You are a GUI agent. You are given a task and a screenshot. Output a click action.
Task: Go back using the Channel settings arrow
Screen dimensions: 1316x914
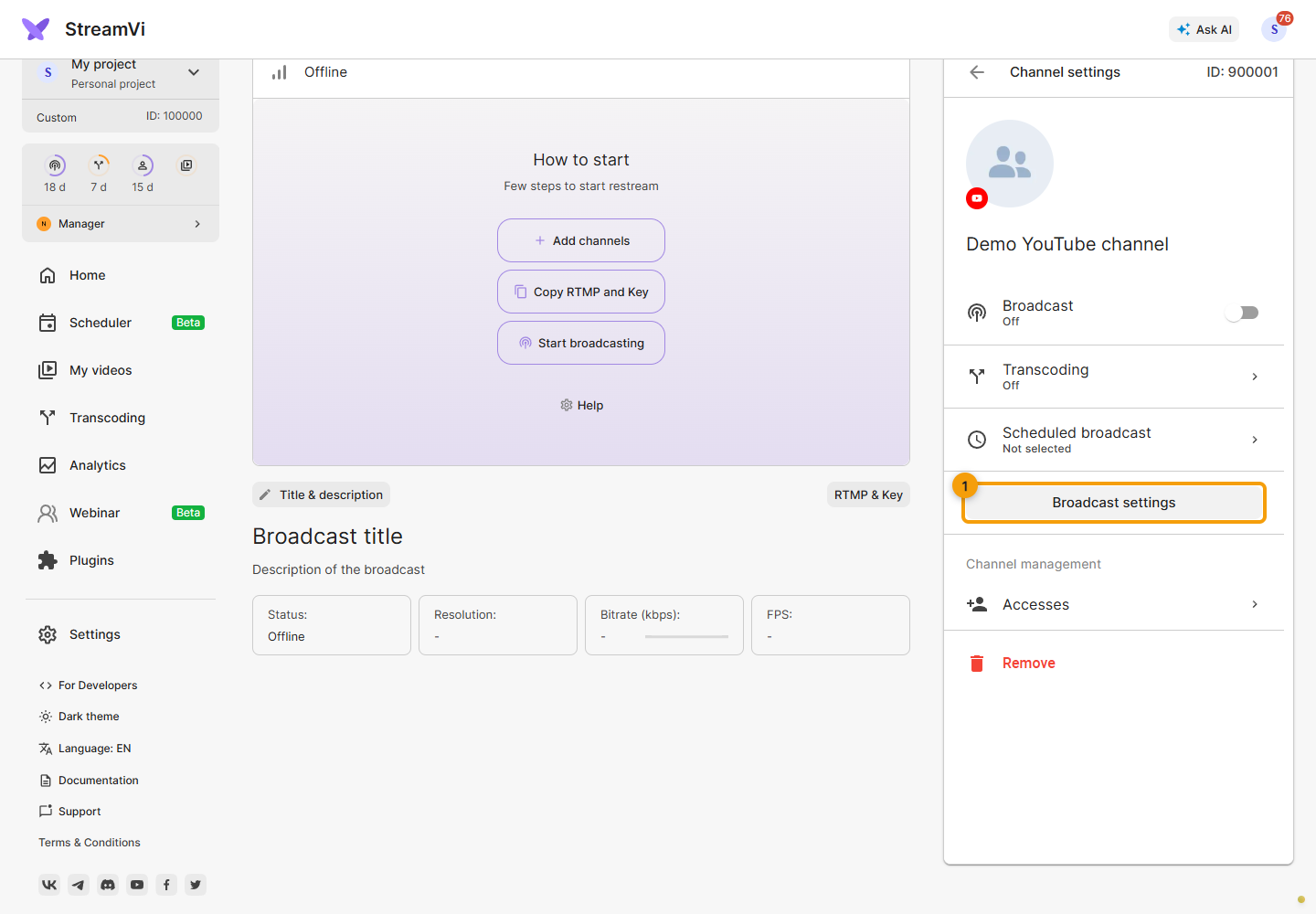point(977,72)
